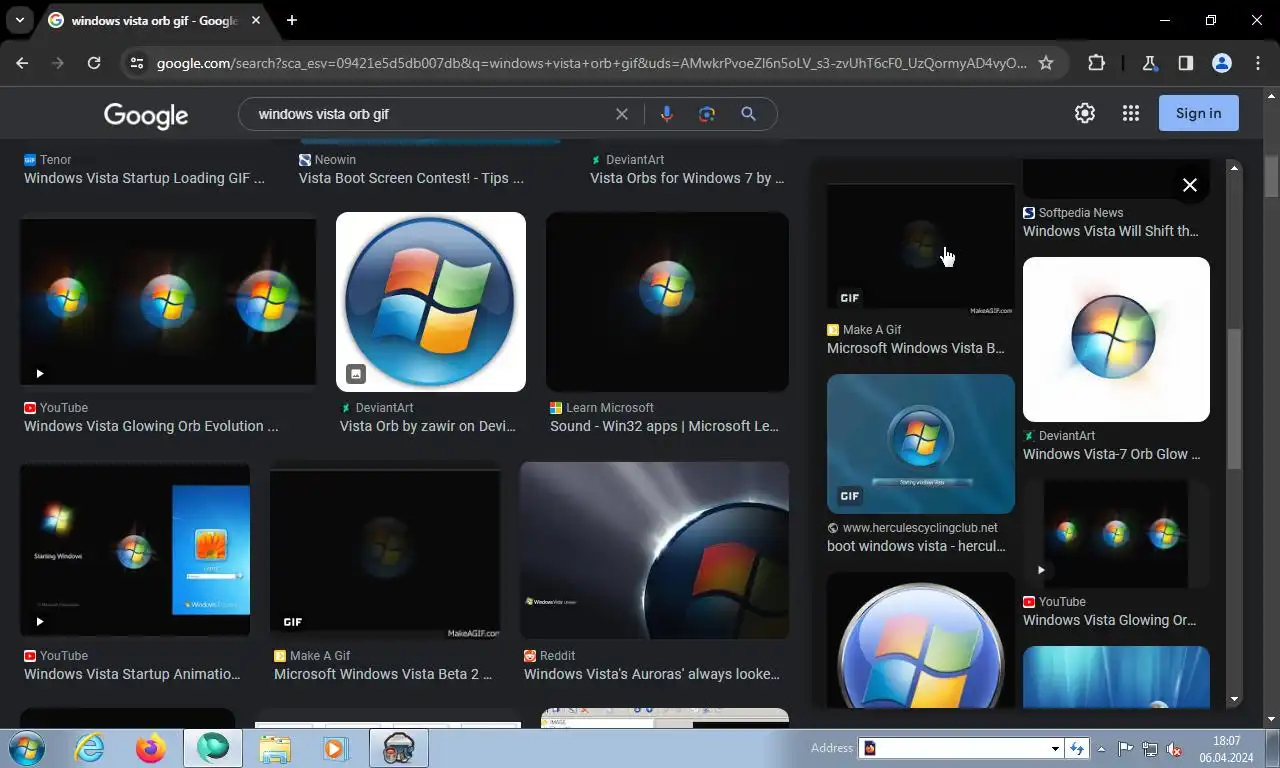Viewport: 1280px width, 768px height.
Task: Open Windows Vista Startup Animation video thumbnail
Action: [x=135, y=549]
